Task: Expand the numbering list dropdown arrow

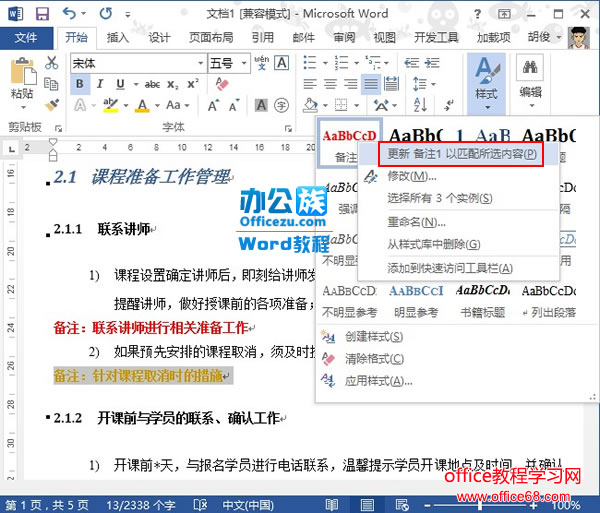Action: (x=356, y=63)
